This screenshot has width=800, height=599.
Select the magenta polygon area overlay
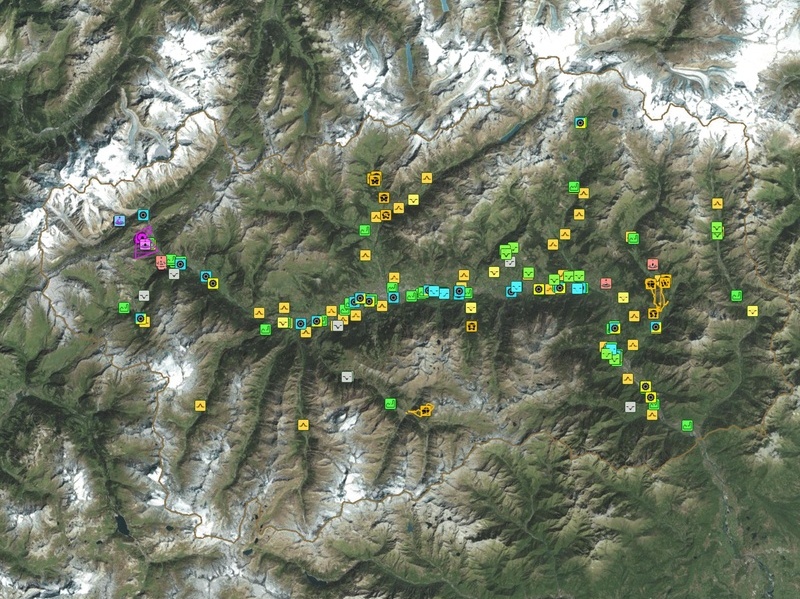pos(146,243)
